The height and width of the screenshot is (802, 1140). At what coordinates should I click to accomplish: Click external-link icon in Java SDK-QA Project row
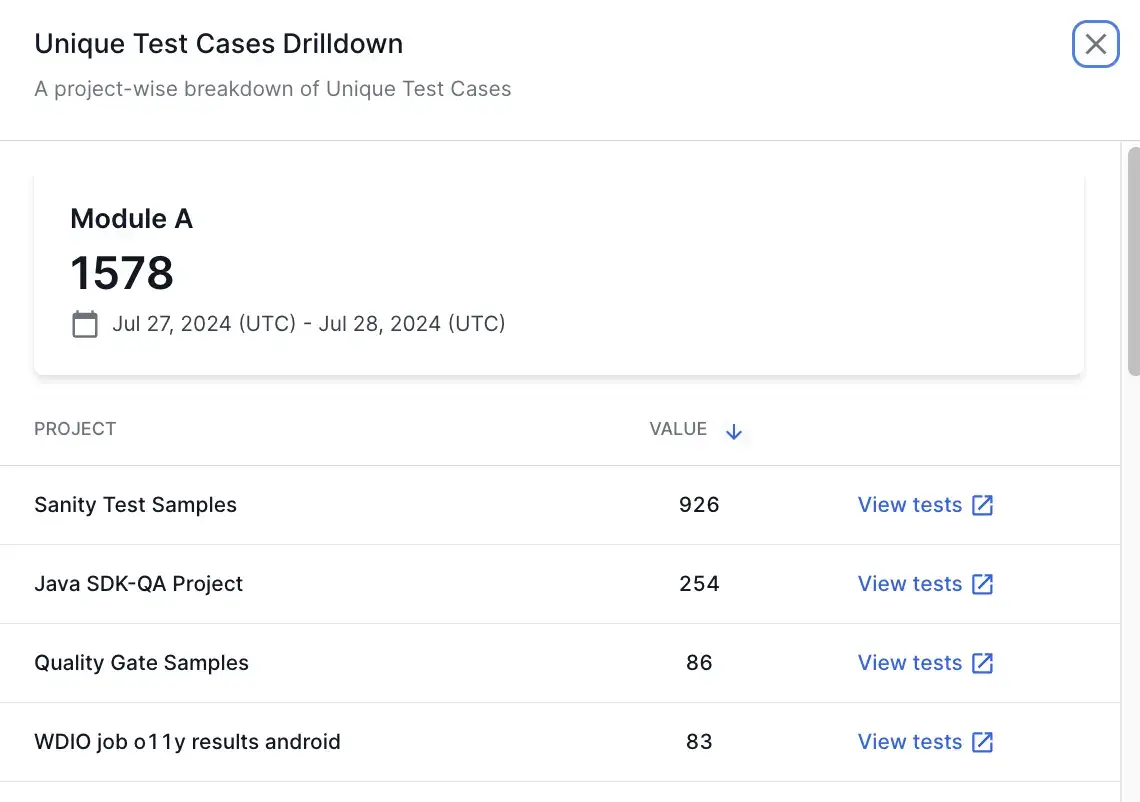[983, 584]
